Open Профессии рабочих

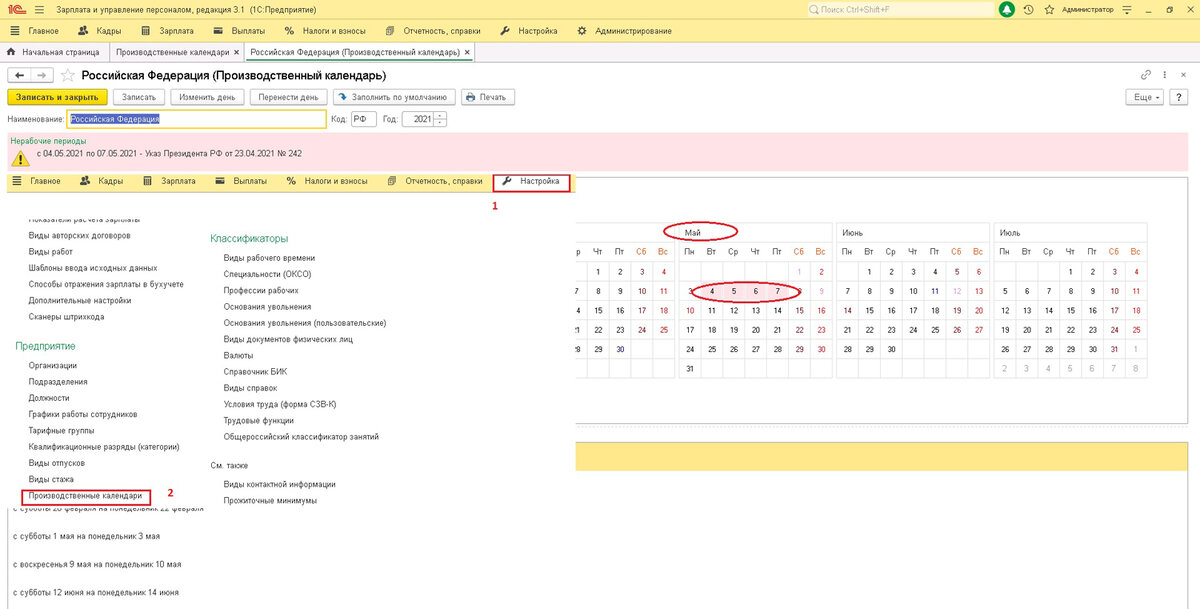click(261, 290)
